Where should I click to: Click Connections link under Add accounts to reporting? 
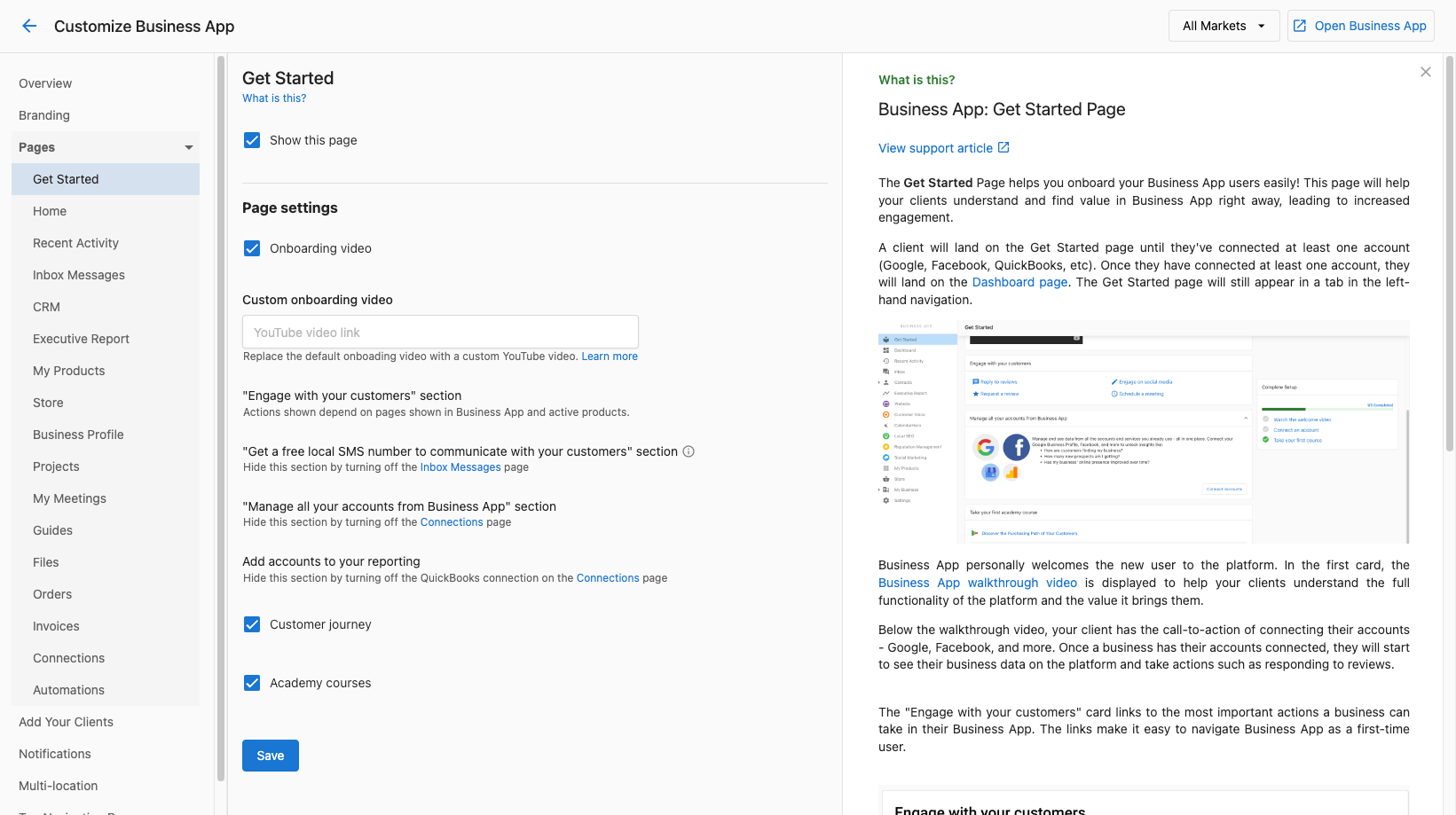pyautogui.click(x=608, y=578)
